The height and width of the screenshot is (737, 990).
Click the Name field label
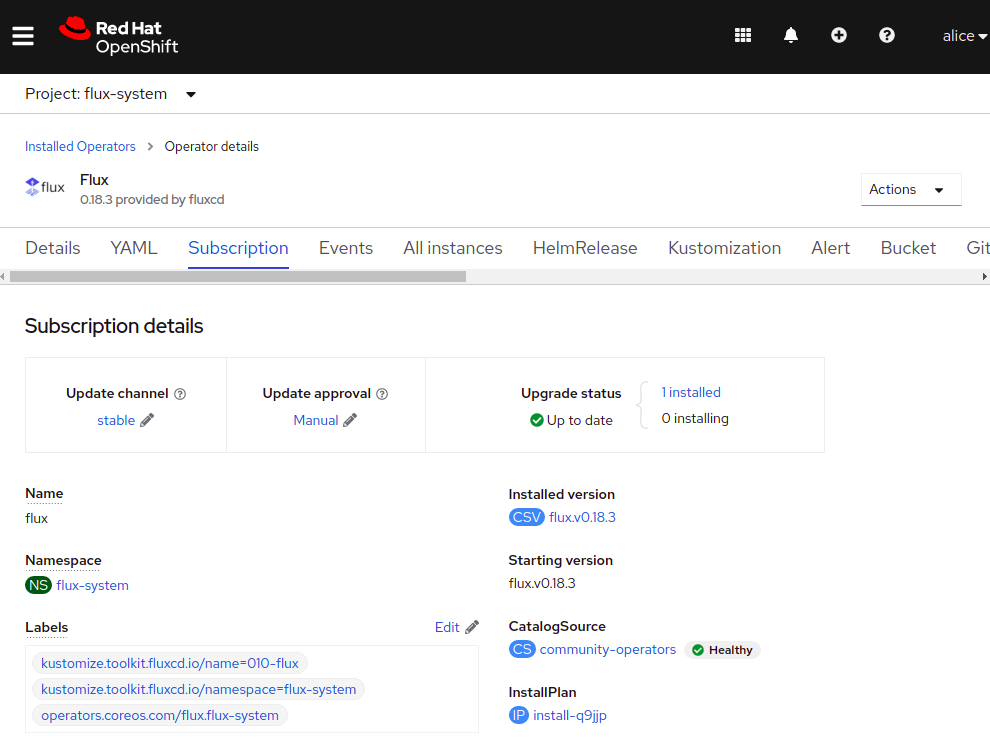pyautogui.click(x=44, y=494)
